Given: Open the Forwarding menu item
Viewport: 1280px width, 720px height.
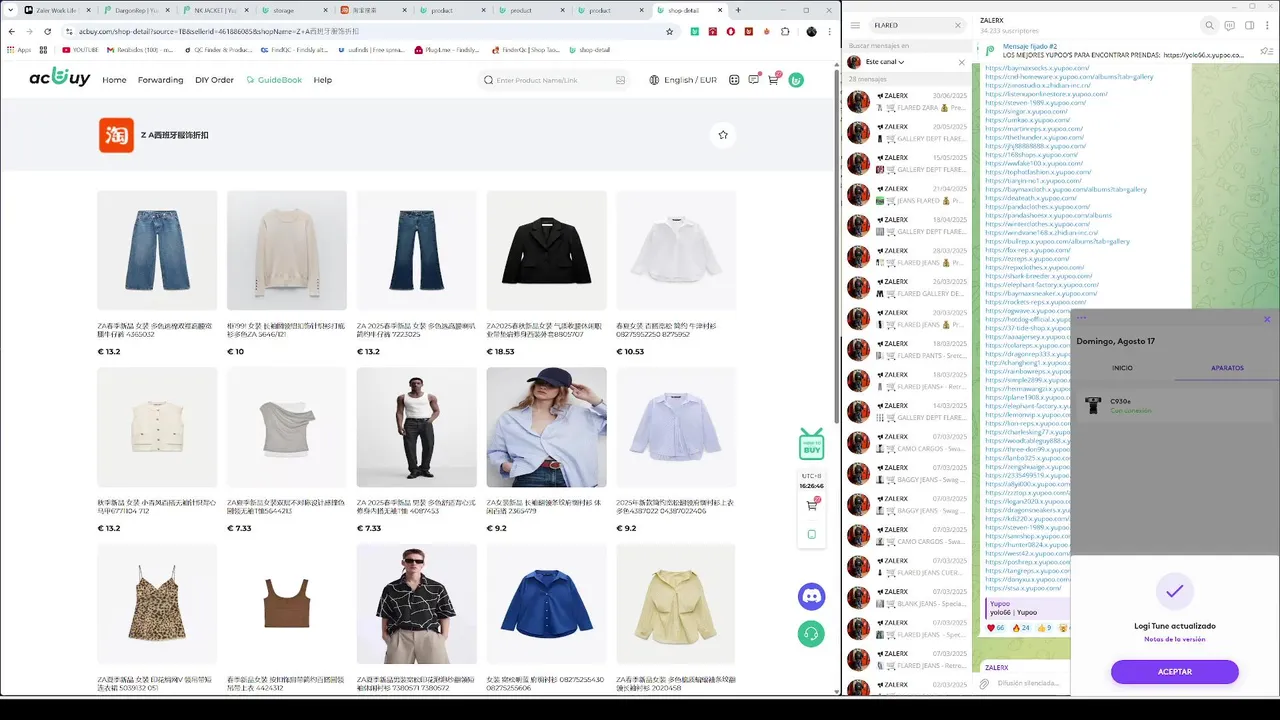Looking at the screenshot, I should point(160,80).
